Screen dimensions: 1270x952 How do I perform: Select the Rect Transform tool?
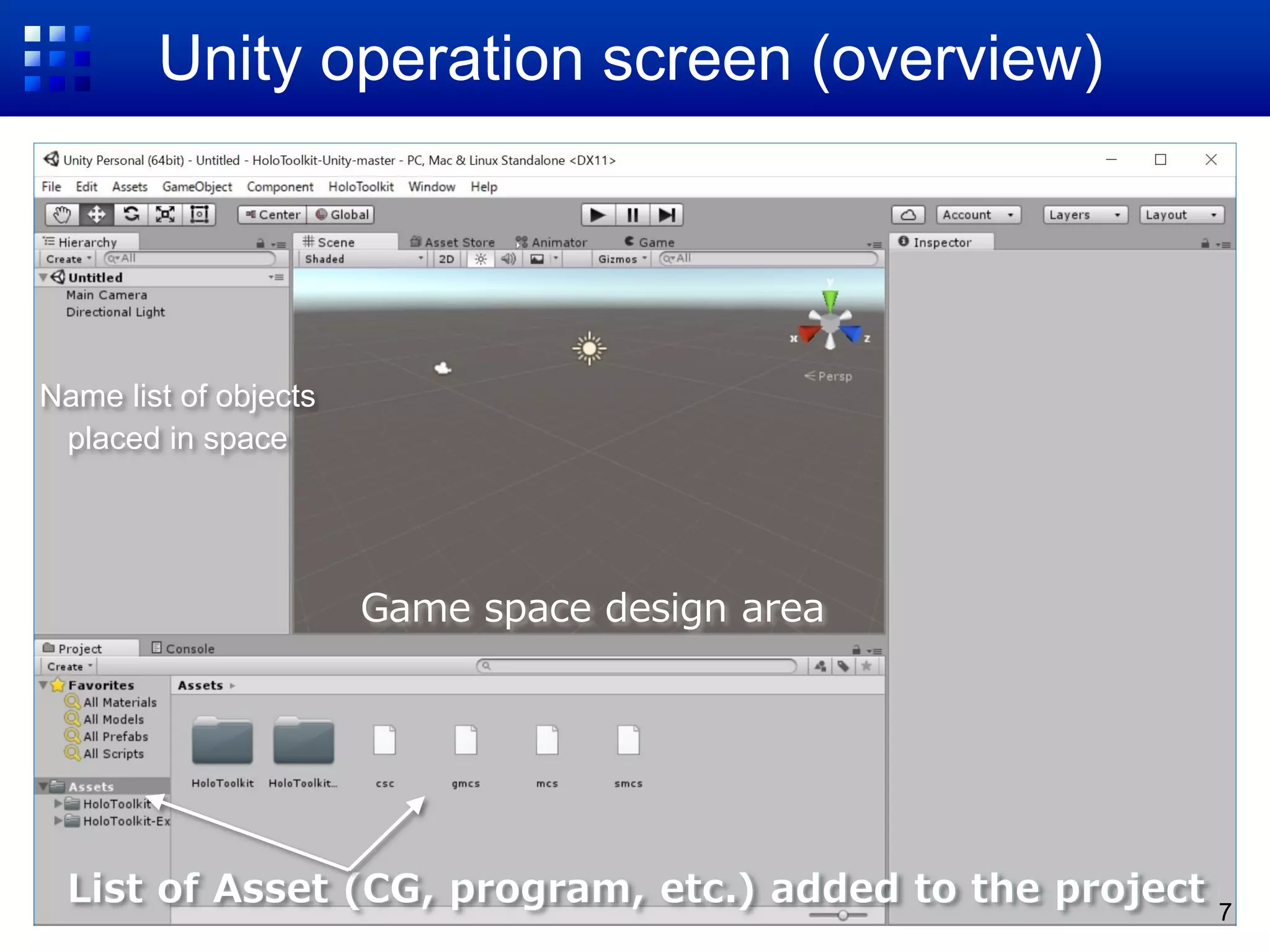tap(199, 215)
